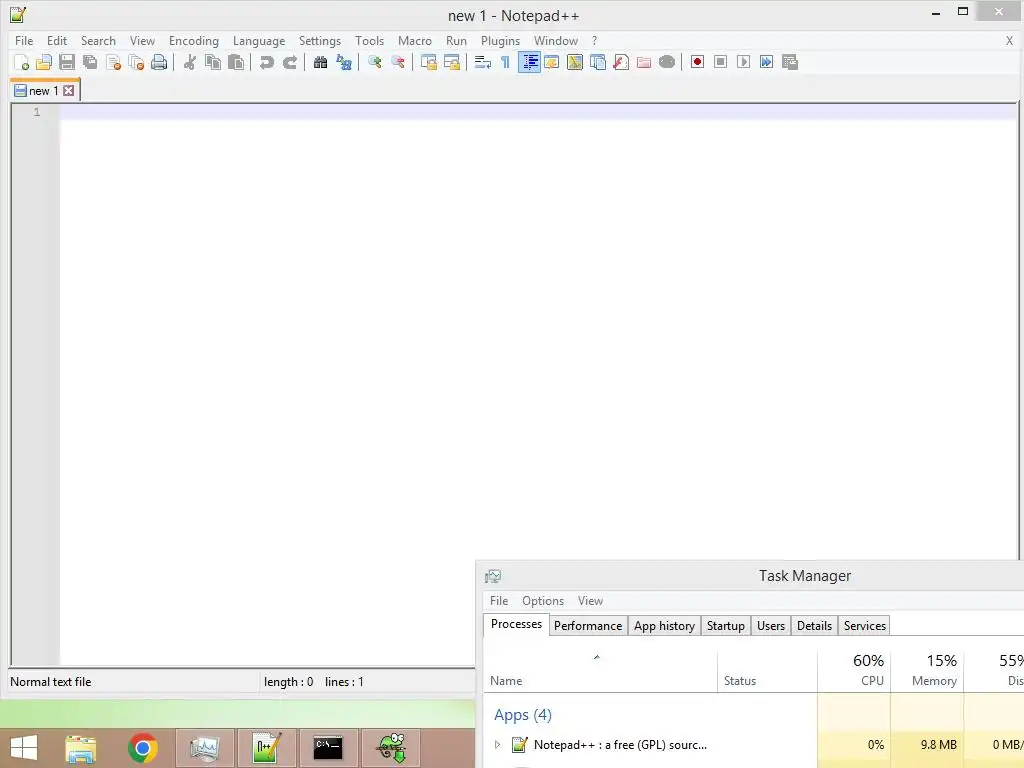Click the Stop Recording macro icon
The width and height of the screenshot is (1024, 768).
[720, 62]
